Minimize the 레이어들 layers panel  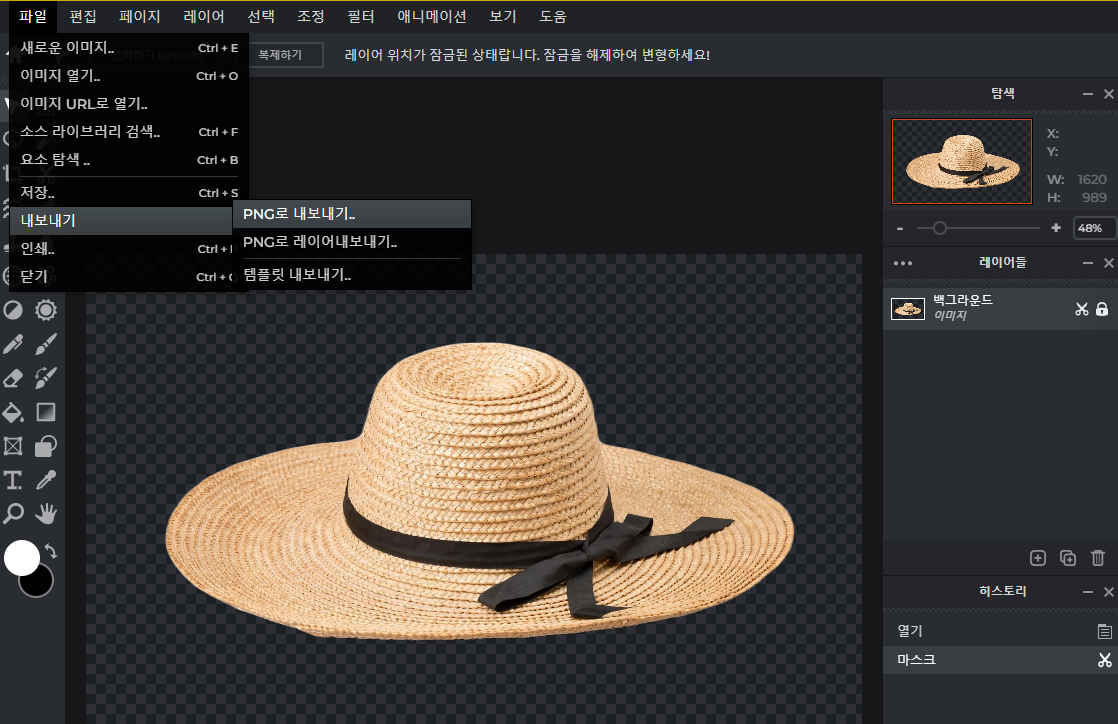[x=1087, y=263]
